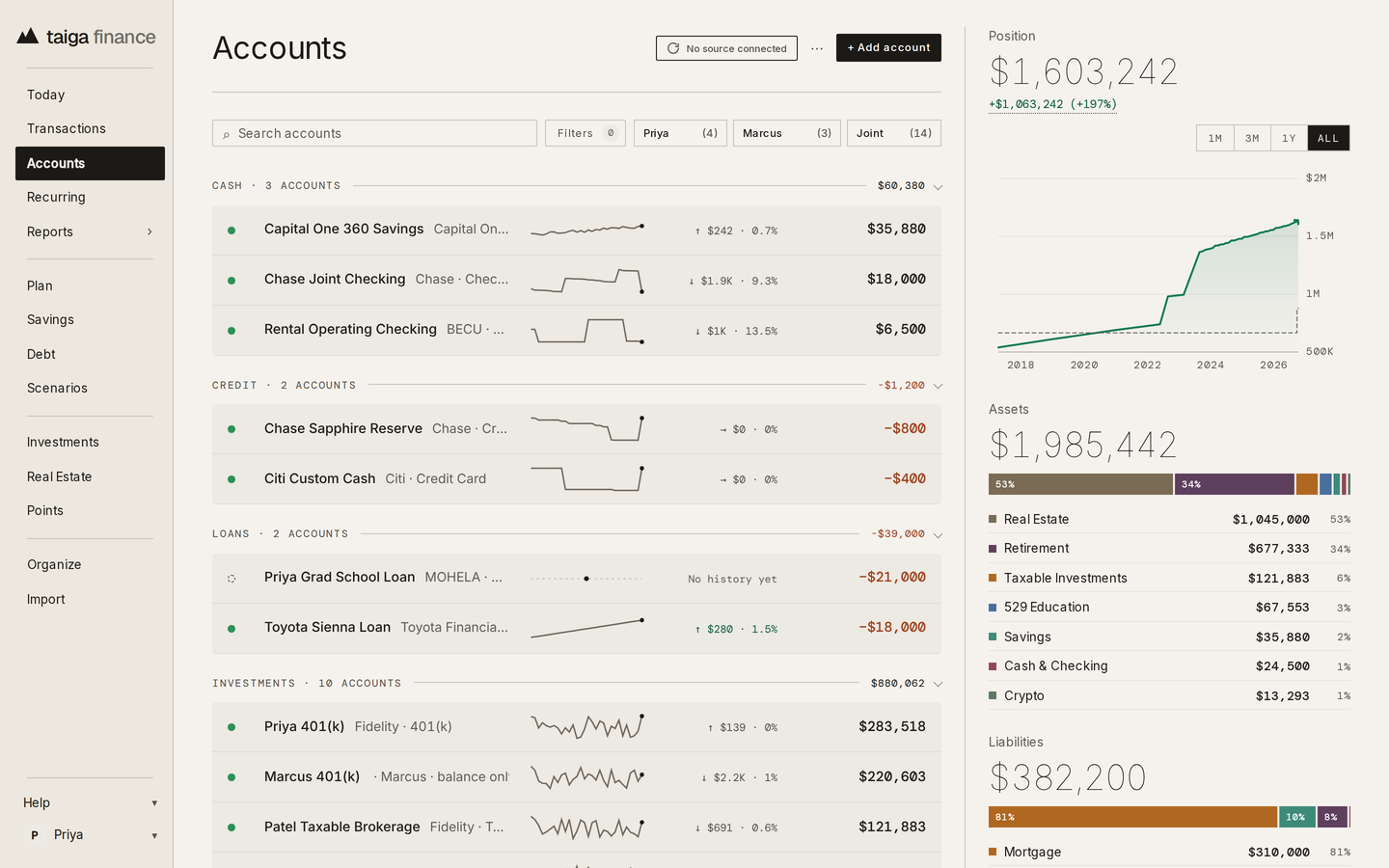Screen dimensions: 1389x868
Task: Click the sparkline for Priya 401(k)
Action: (x=587, y=727)
